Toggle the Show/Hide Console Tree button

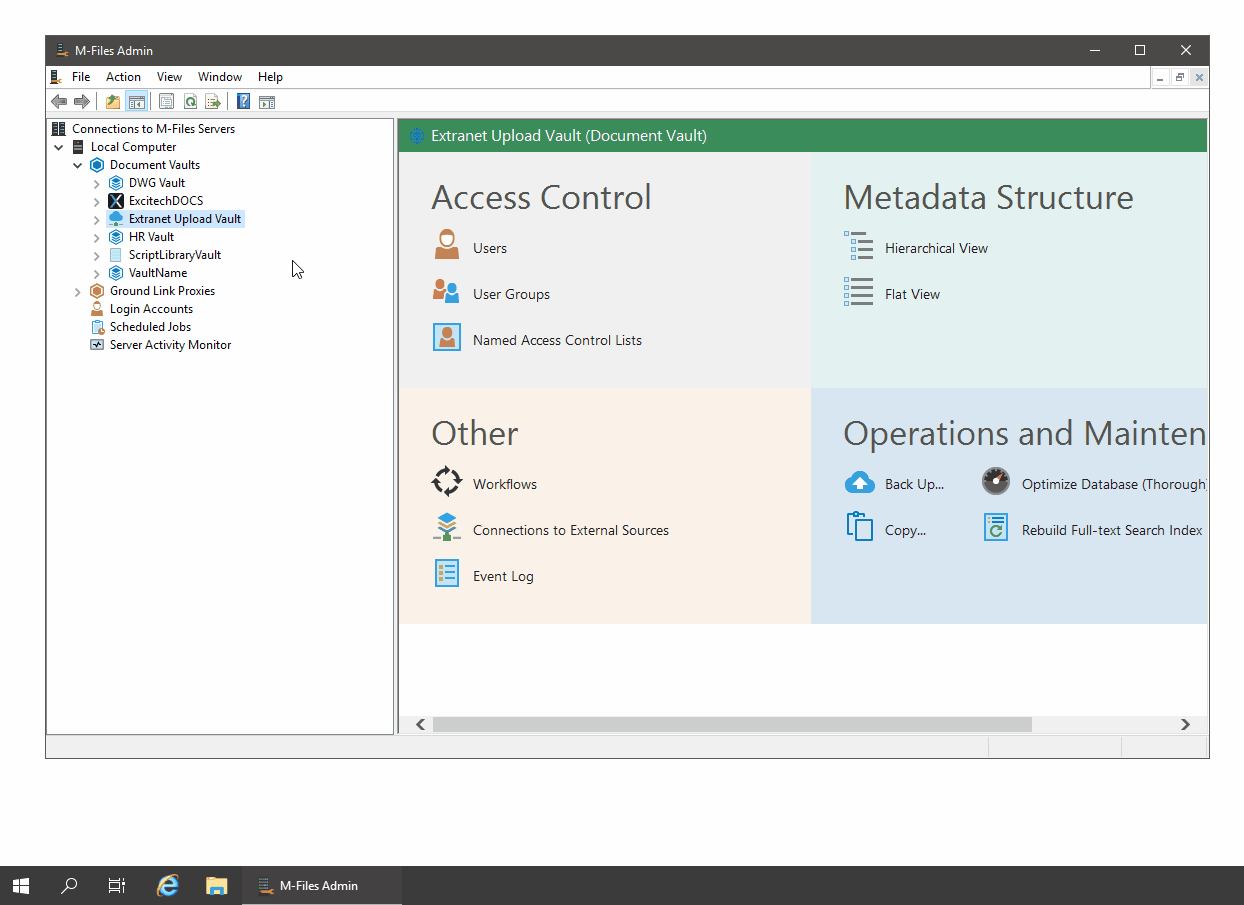pyautogui.click(x=136, y=101)
